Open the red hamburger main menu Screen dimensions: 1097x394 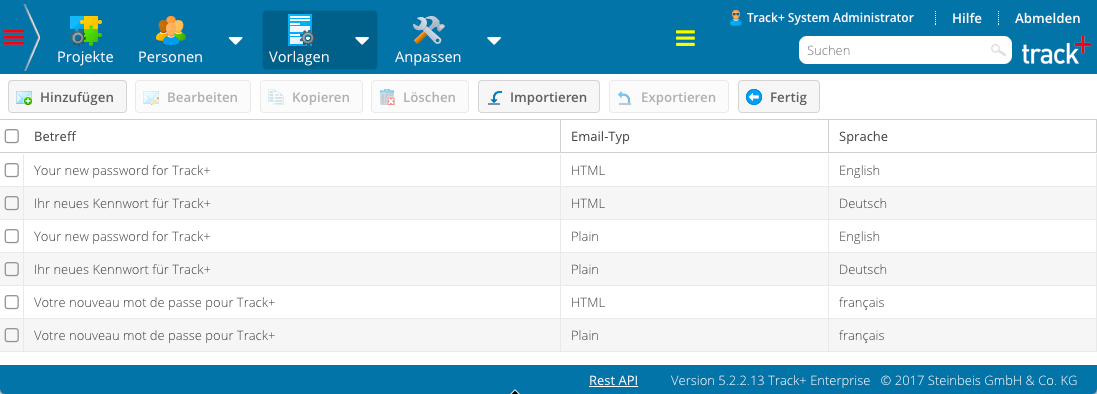(x=14, y=37)
